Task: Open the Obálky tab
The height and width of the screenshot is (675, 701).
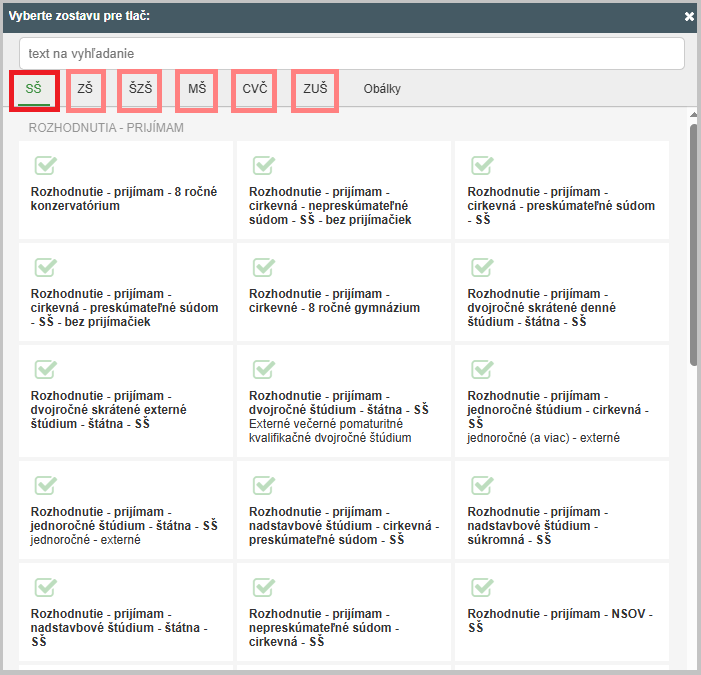Action: tap(382, 89)
